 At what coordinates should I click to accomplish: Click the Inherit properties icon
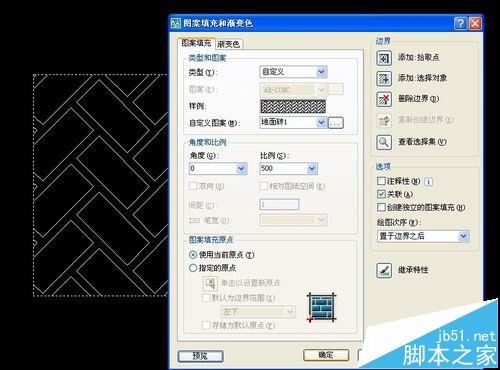[384, 270]
